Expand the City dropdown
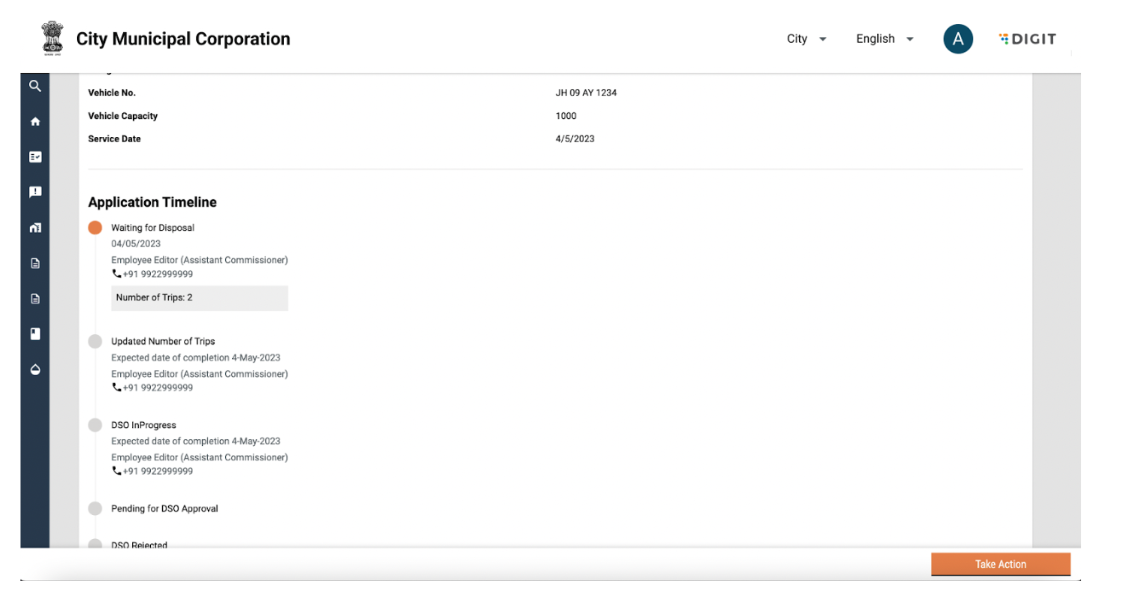Image resolution: width=1129 pixels, height=603 pixels. pyautogui.click(x=806, y=39)
